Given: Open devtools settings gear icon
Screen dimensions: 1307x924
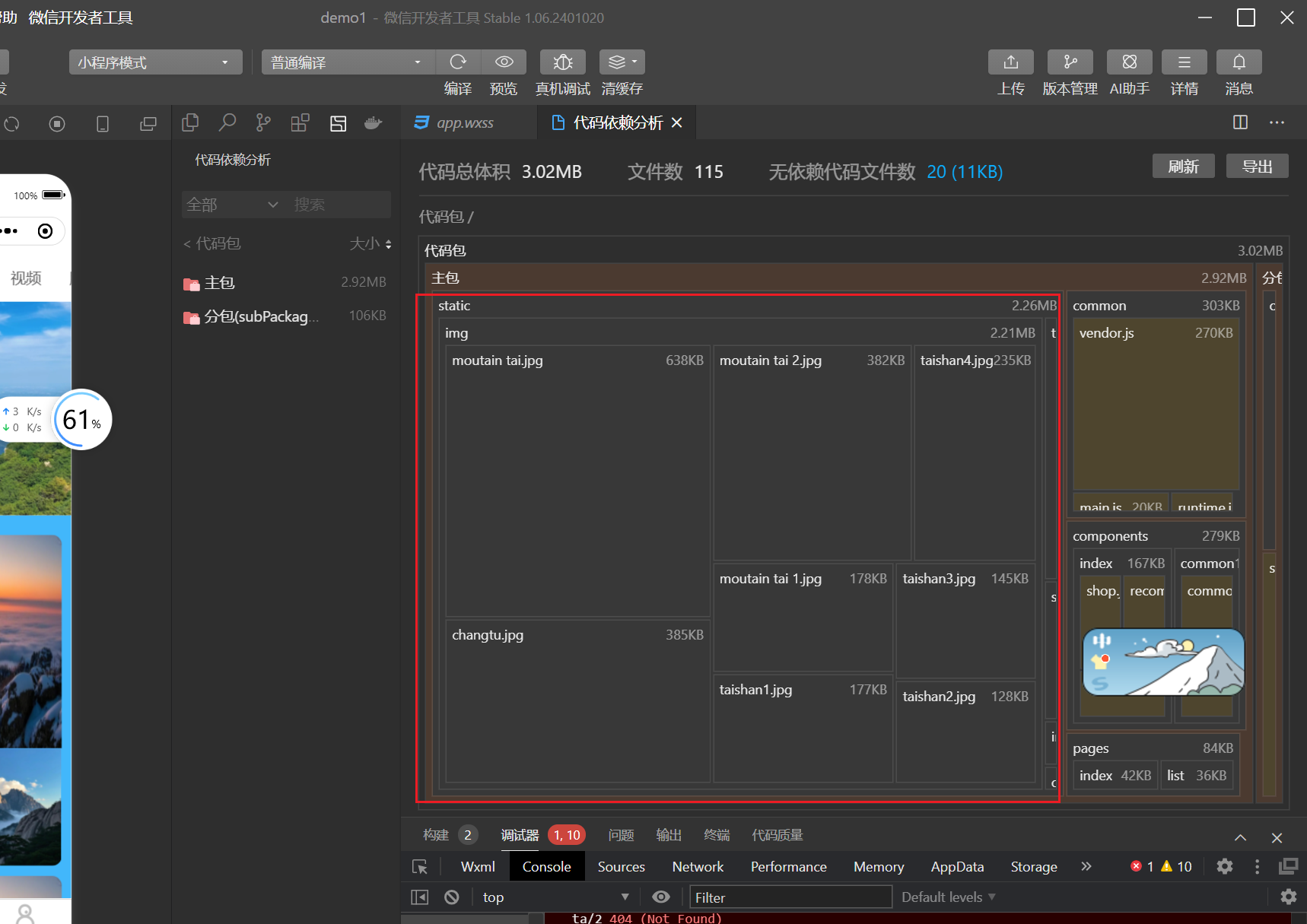Looking at the screenshot, I should 1225,866.
